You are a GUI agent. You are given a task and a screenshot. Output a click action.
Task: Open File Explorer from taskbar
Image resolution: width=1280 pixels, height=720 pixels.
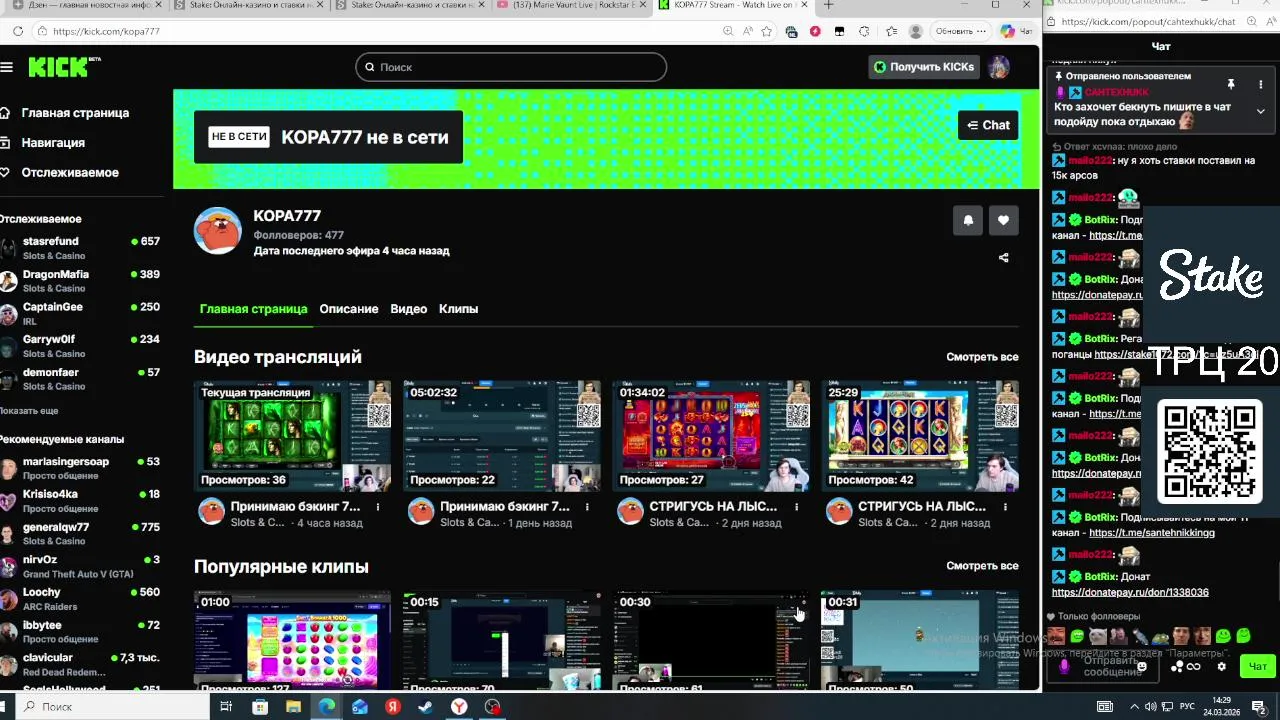coord(293,706)
